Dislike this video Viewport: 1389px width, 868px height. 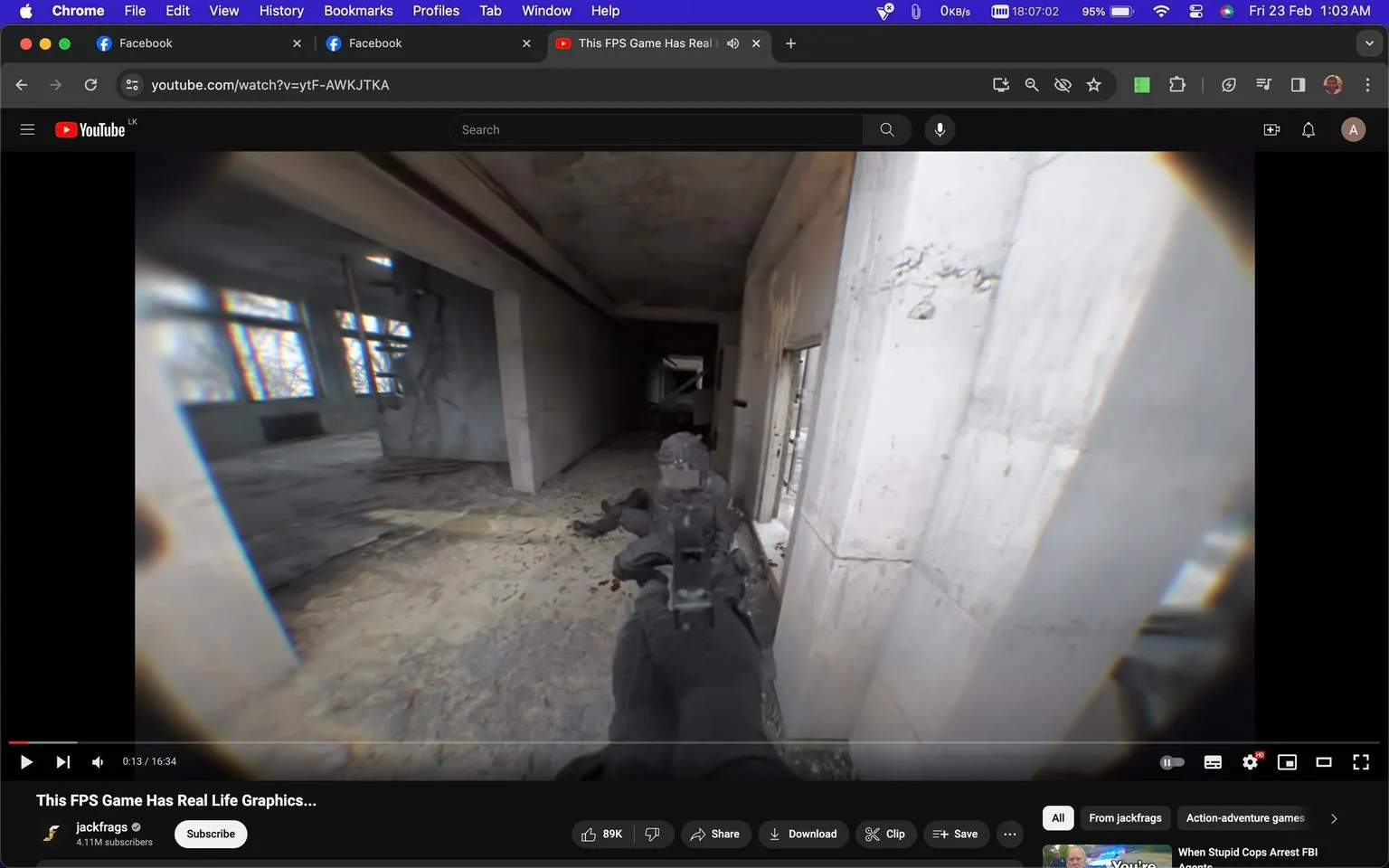653,834
